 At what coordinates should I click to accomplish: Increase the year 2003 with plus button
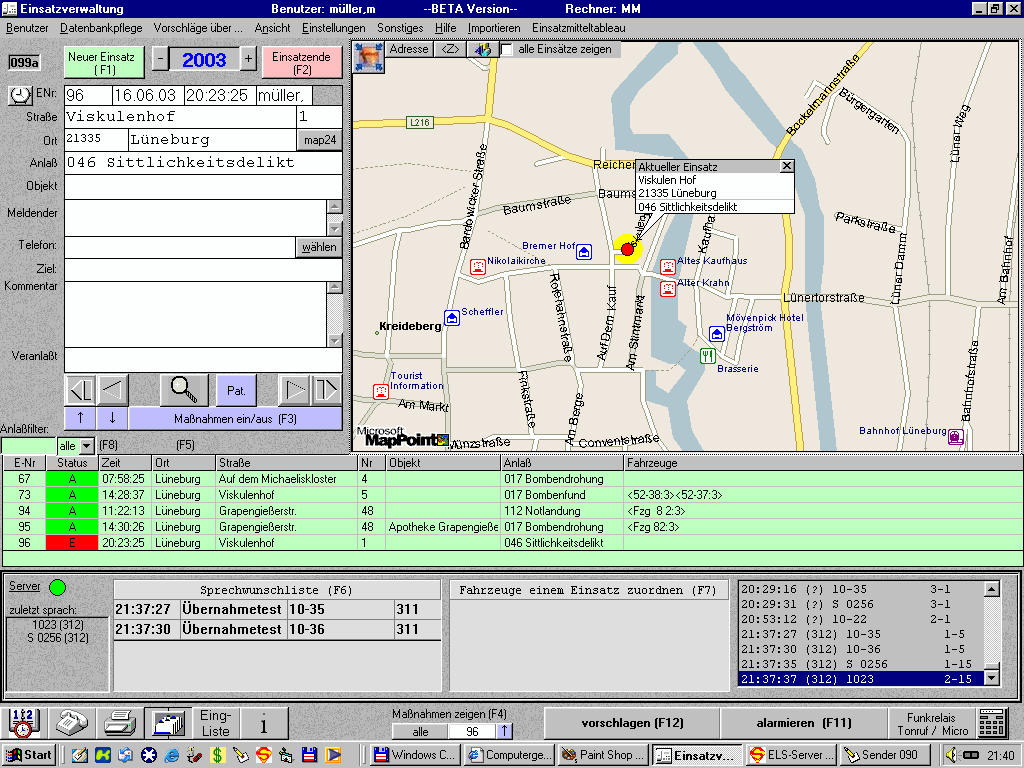(249, 60)
